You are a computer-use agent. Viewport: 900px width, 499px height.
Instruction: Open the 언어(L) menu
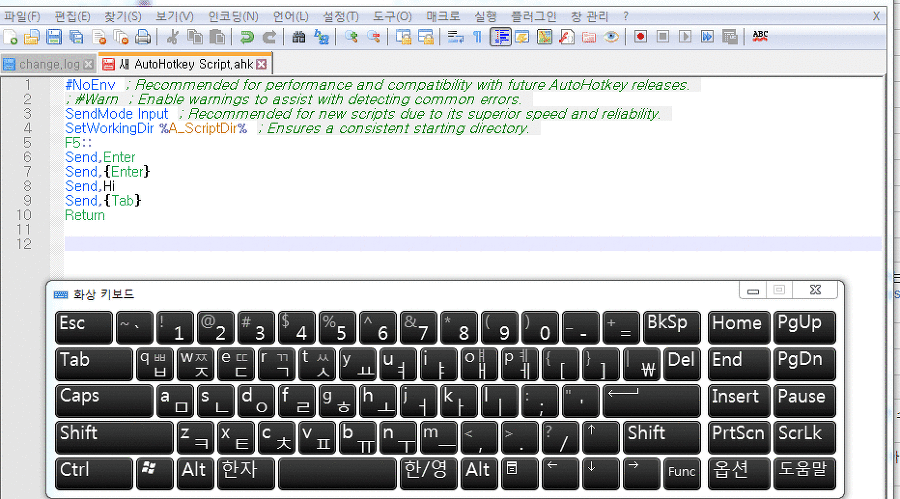(290, 16)
